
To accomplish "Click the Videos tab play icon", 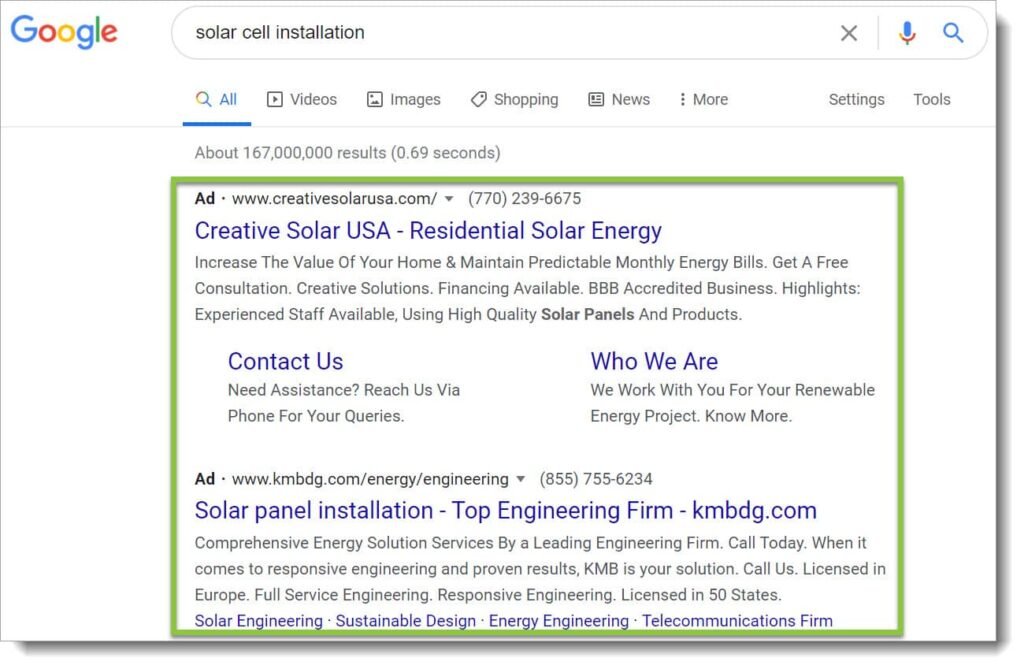I will (x=274, y=99).
